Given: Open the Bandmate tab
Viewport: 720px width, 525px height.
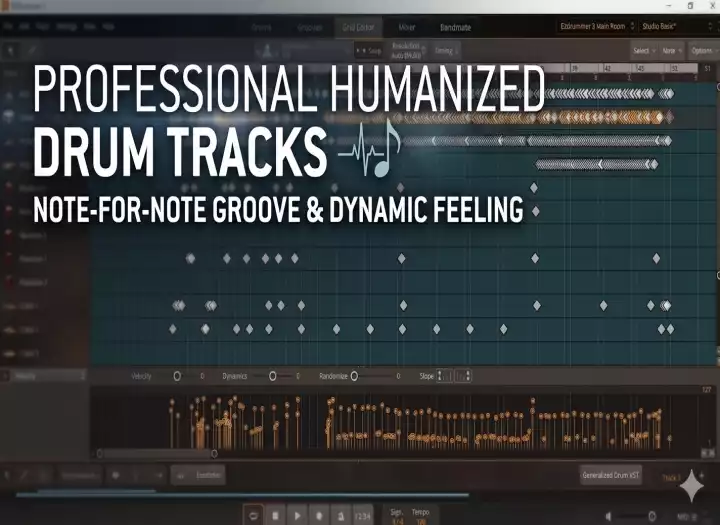Looking at the screenshot, I should pos(456,28).
